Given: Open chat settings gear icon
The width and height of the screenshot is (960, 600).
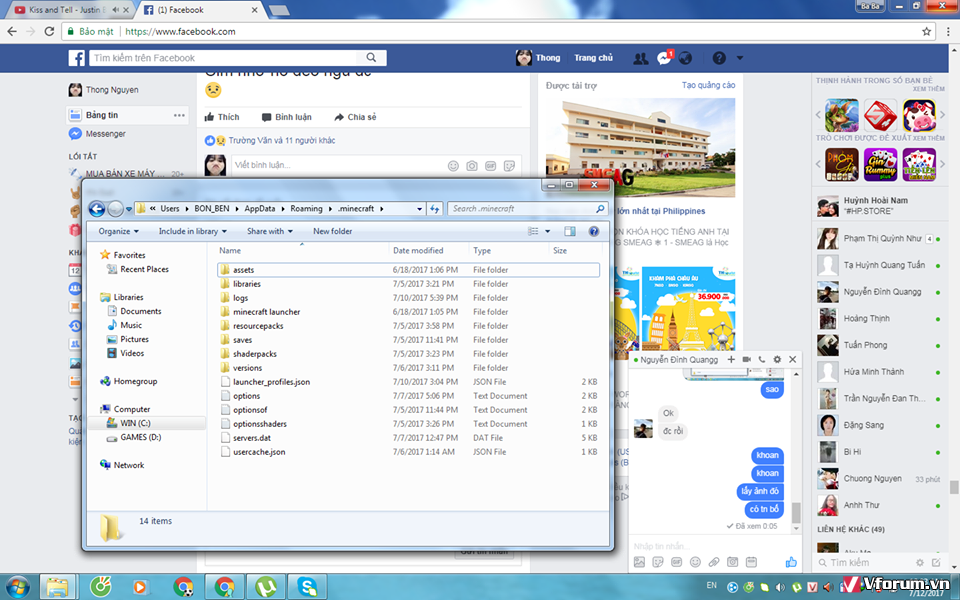Looking at the screenshot, I should tap(777, 359).
